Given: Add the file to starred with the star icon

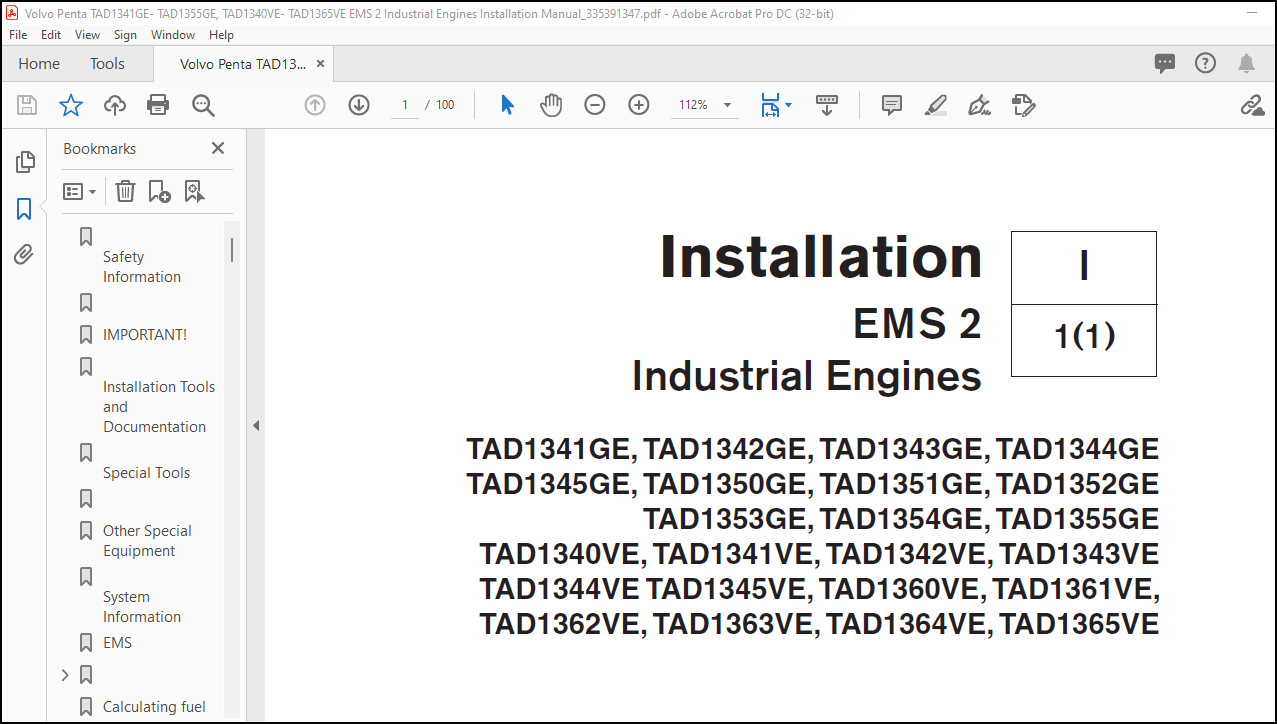Looking at the screenshot, I should (x=71, y=105).
